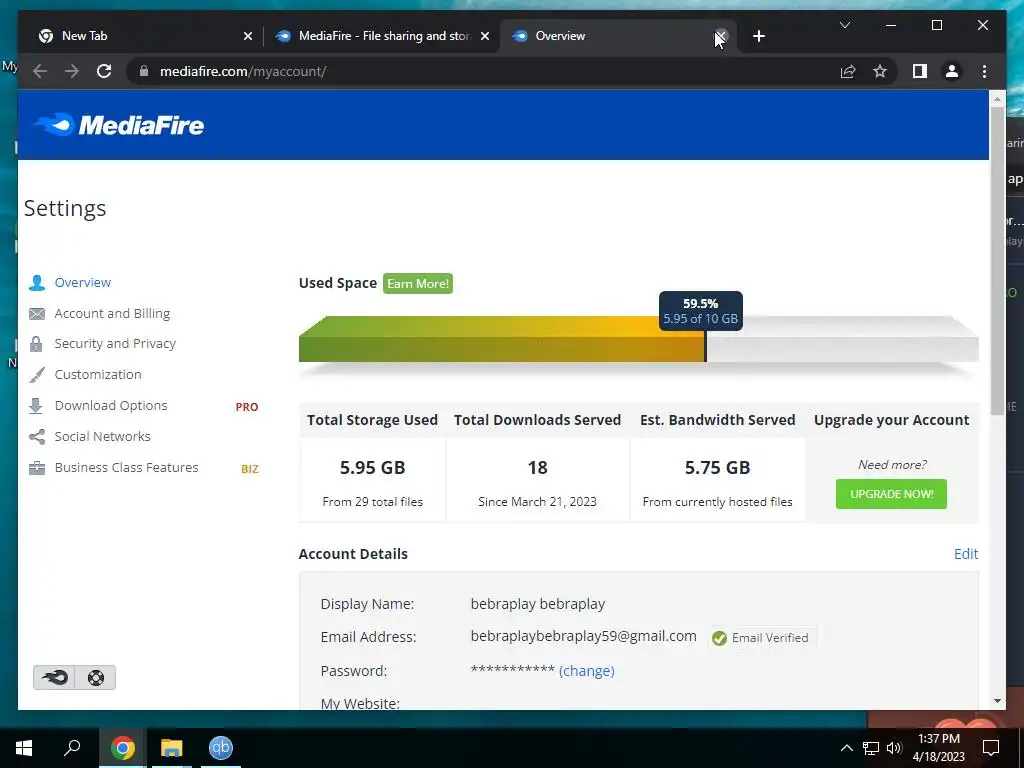Click the help lifebuoy button

[95, 677]
